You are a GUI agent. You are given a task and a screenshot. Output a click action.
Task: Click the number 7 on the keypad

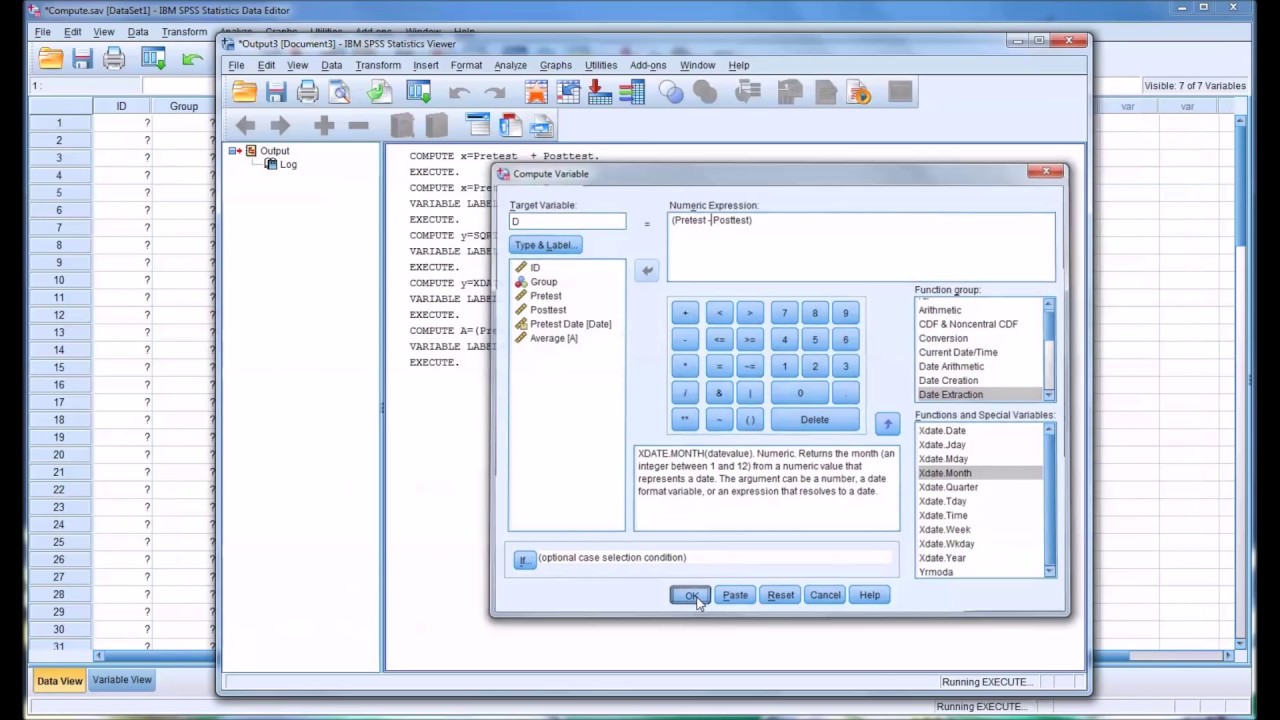tap(784, 313)
